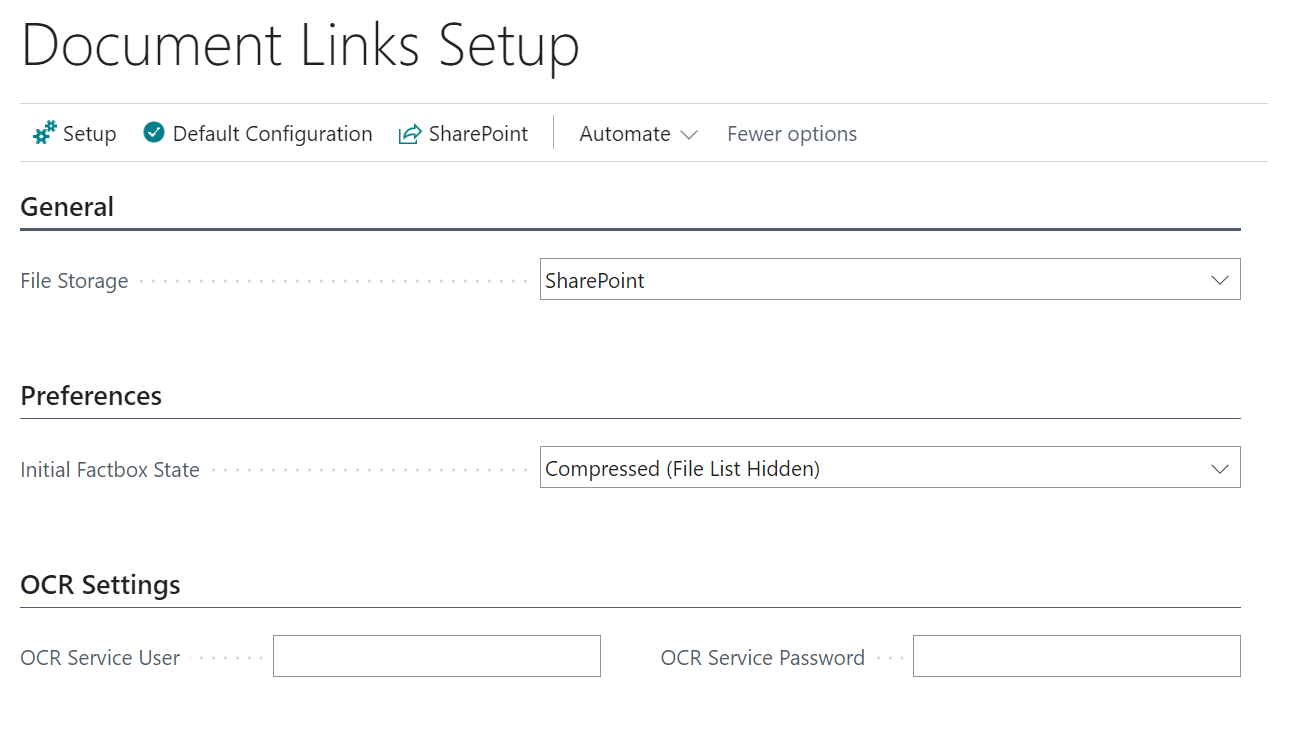Expand the Automate menu
The width and height of the screenshot is (1294, 729).
click(637, 133)
